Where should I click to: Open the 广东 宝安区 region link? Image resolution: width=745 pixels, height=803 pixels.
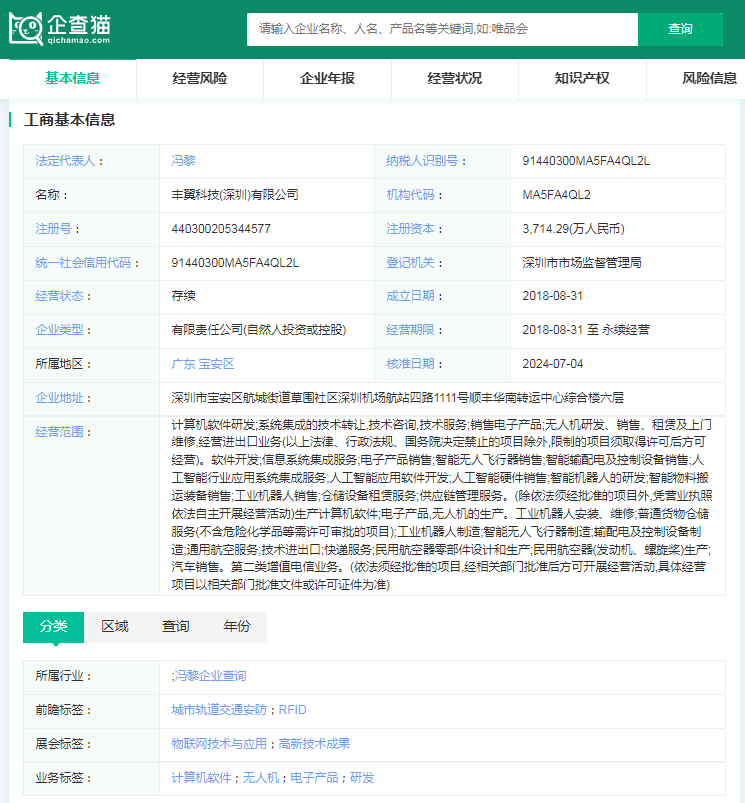pyautogui.click(x=203, y=364)
